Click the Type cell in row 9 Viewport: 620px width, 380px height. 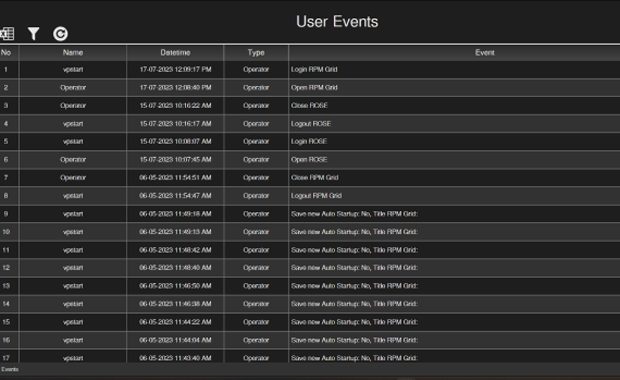[x=256, y=214]
